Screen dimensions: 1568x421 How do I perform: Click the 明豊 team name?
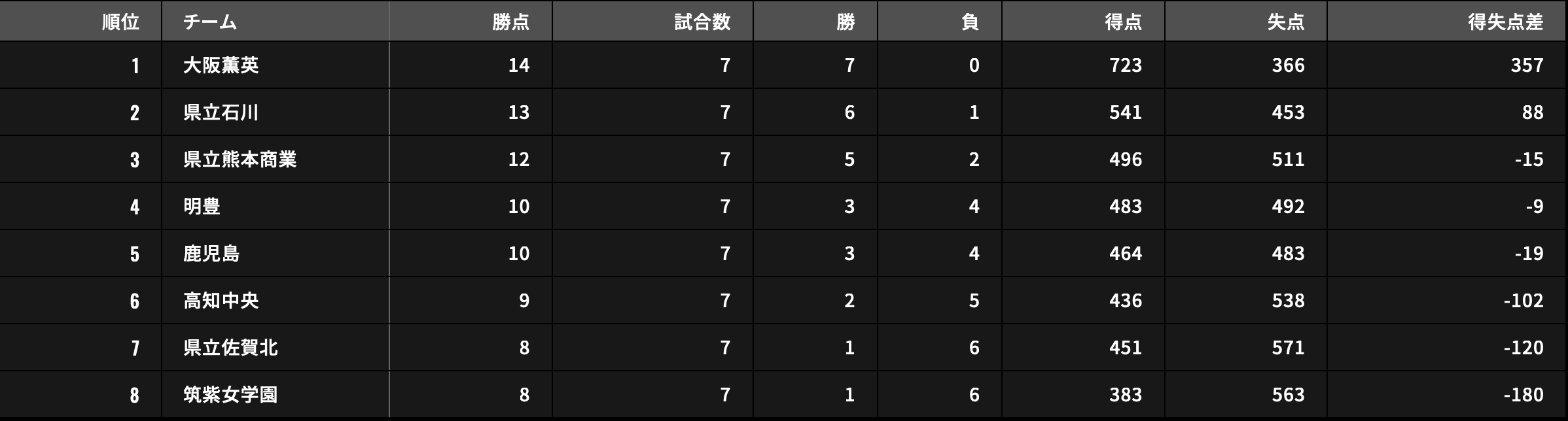pyautogui.click(x=202, y=207)
